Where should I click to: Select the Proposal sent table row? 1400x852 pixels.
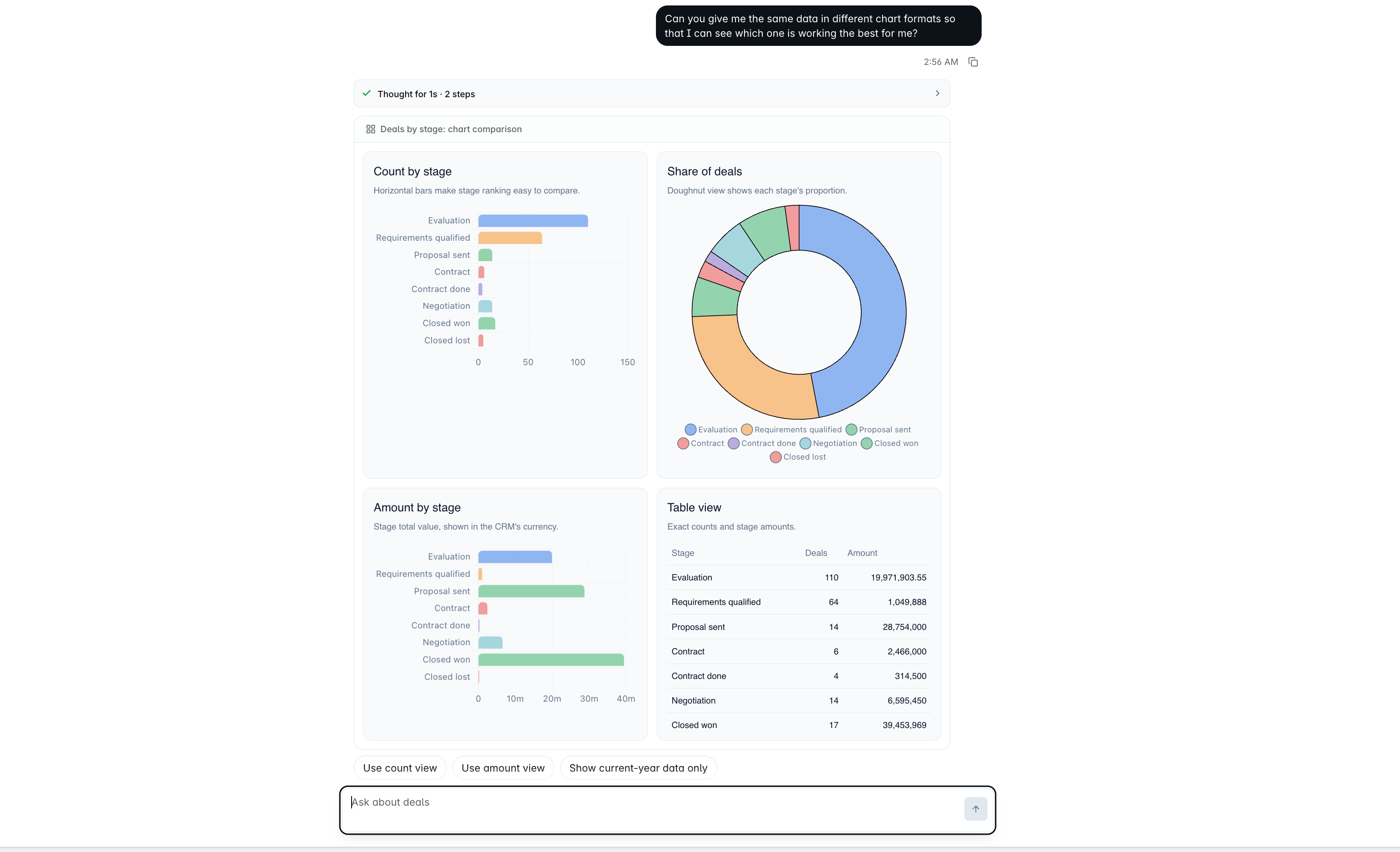(799, 626)
